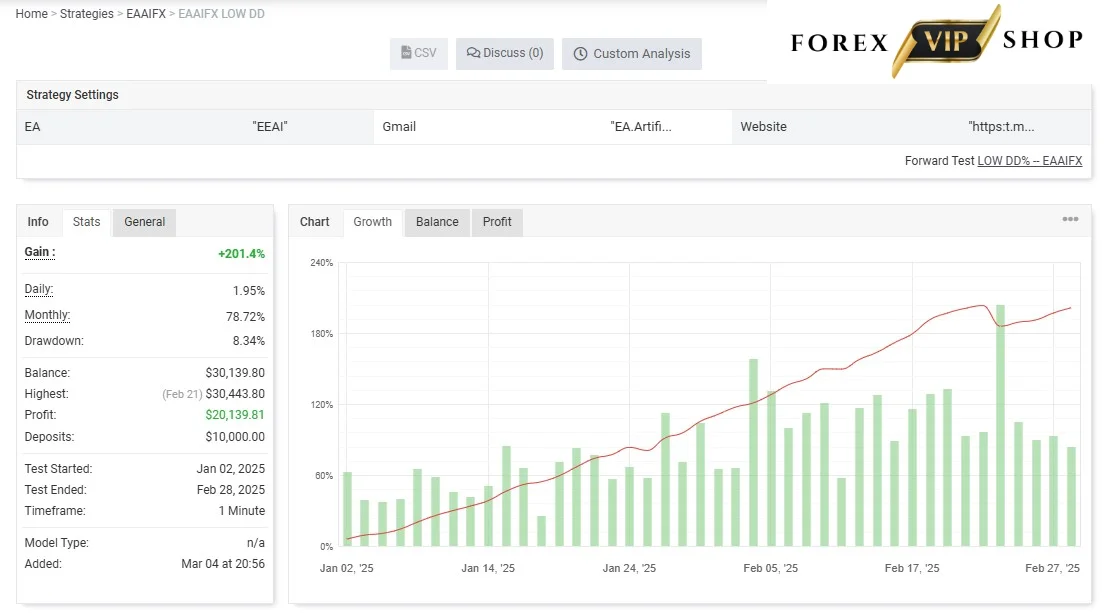Switch to the Info tab

[38, 222]
